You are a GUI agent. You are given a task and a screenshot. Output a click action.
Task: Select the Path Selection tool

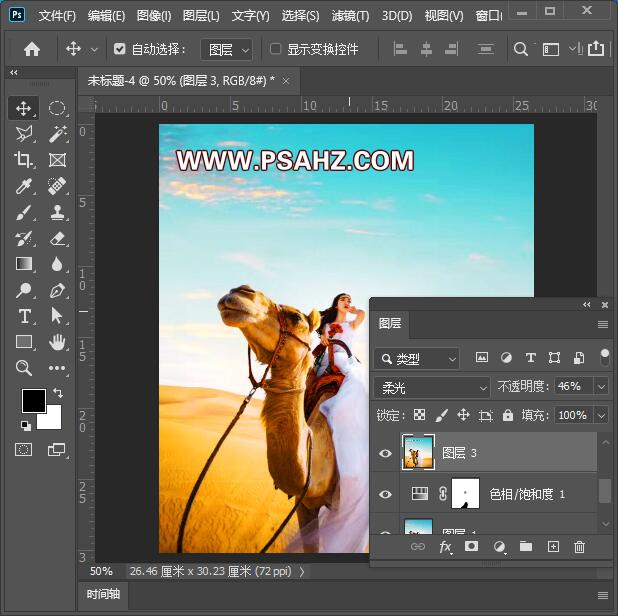click(x=57, y=316)
